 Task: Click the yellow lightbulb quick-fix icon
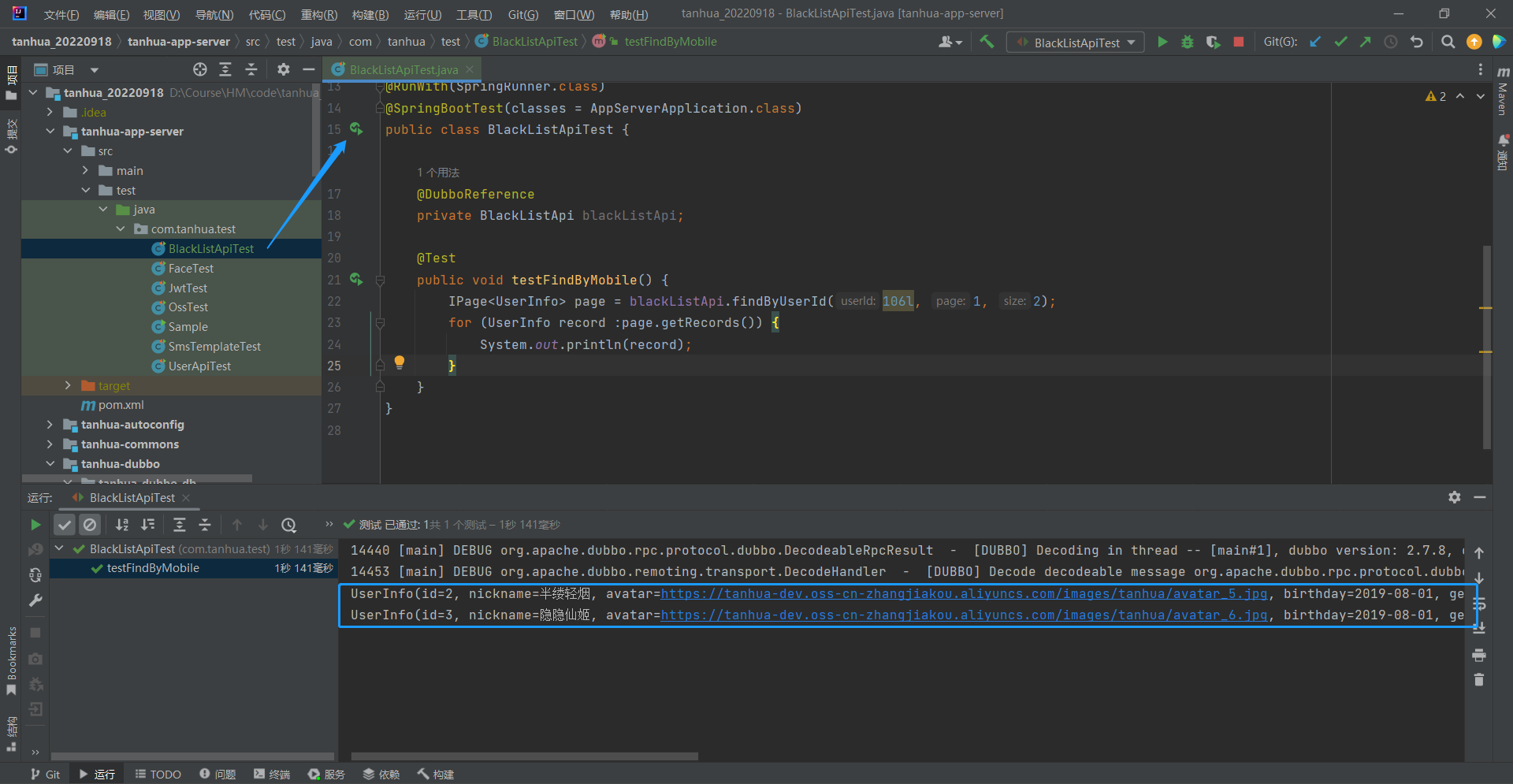click(x=400, y=362)
